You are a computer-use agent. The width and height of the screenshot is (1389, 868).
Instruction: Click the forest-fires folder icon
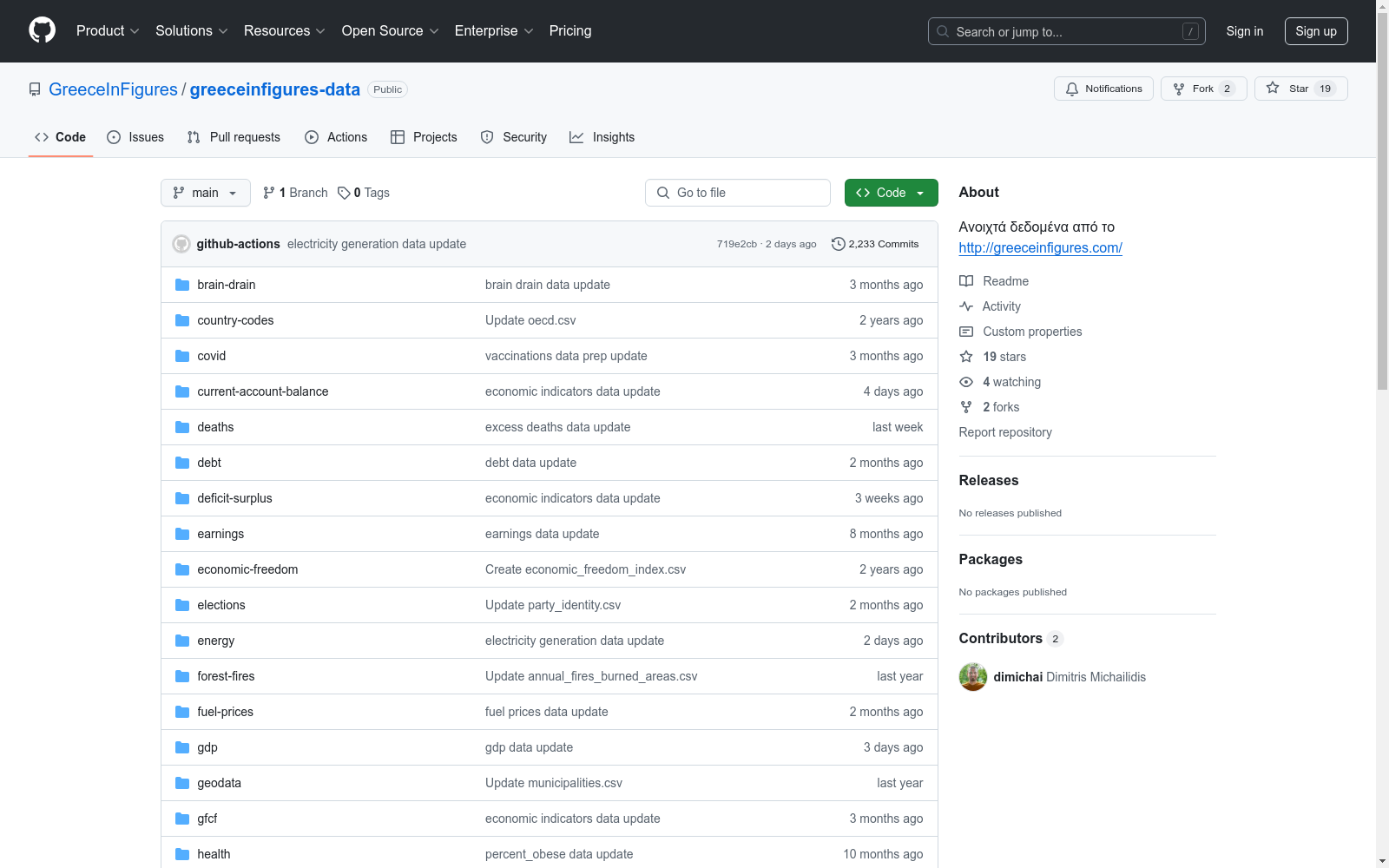(182, 676)
